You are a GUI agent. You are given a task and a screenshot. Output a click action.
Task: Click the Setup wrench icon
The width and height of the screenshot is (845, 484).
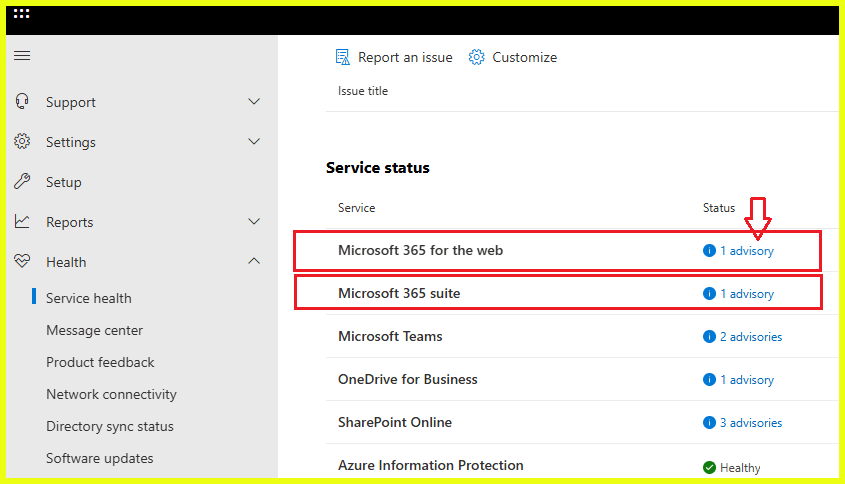click(x=22, y=181)
